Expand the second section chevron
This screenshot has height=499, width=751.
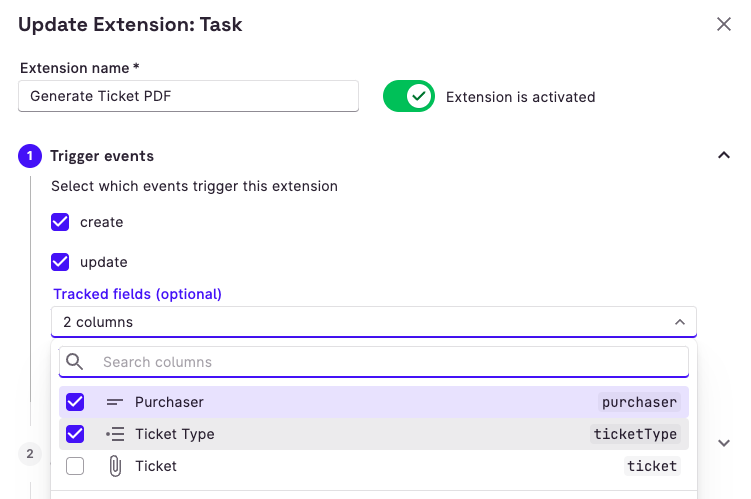[x=724, y=443]
